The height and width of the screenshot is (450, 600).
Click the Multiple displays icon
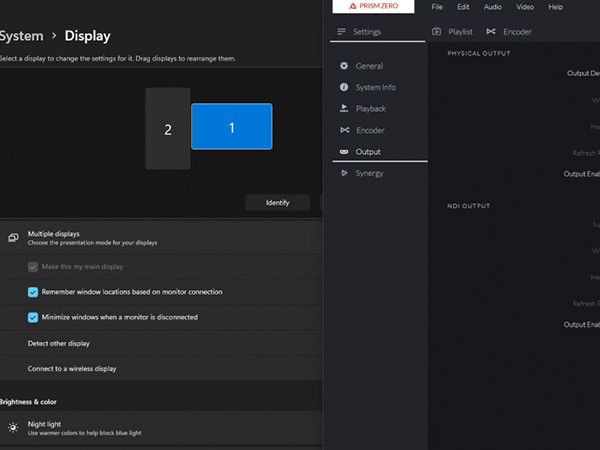(13, 238)
